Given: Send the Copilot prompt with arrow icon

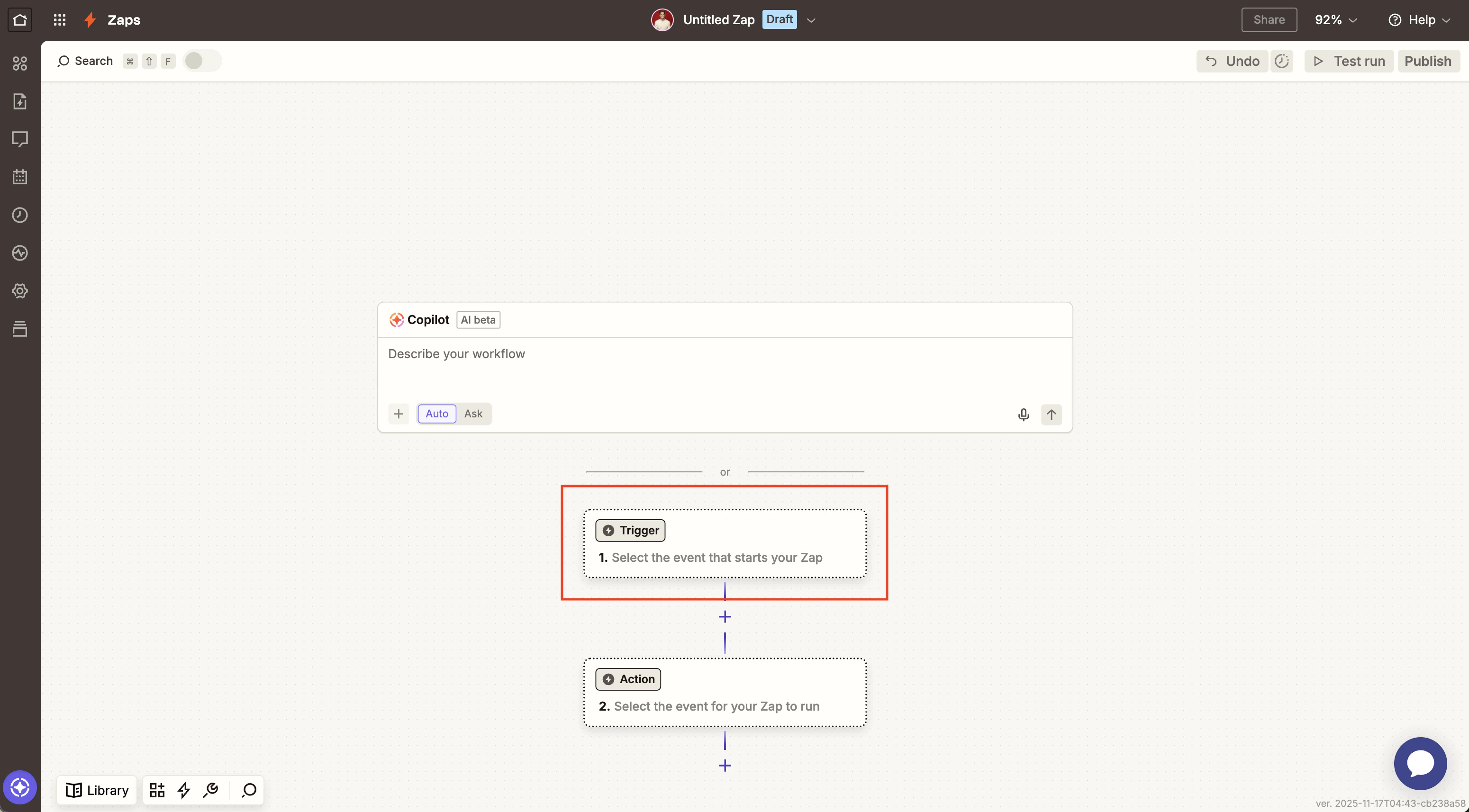Looking at the screenshot, I should (1052, 415).
